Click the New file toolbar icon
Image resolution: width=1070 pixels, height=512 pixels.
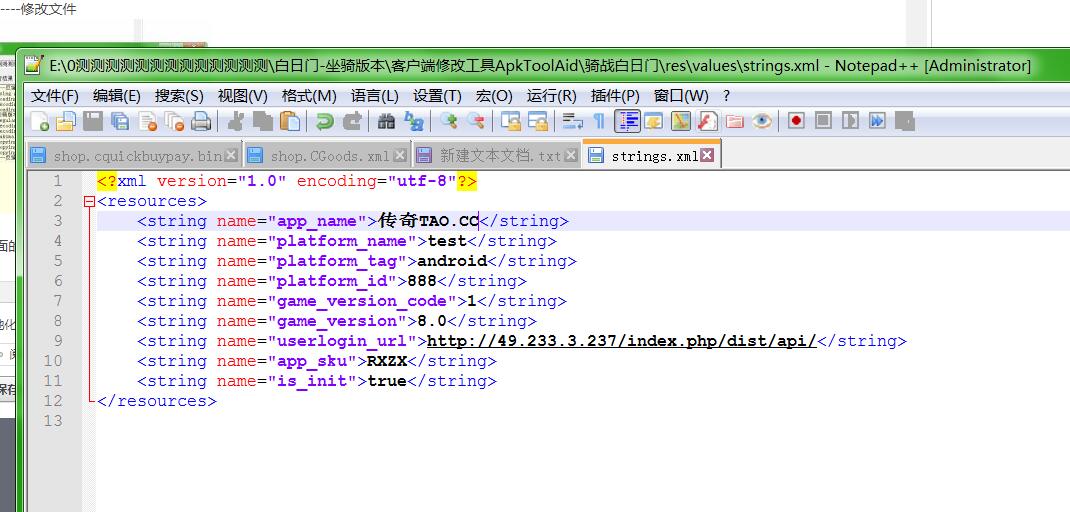40,121
